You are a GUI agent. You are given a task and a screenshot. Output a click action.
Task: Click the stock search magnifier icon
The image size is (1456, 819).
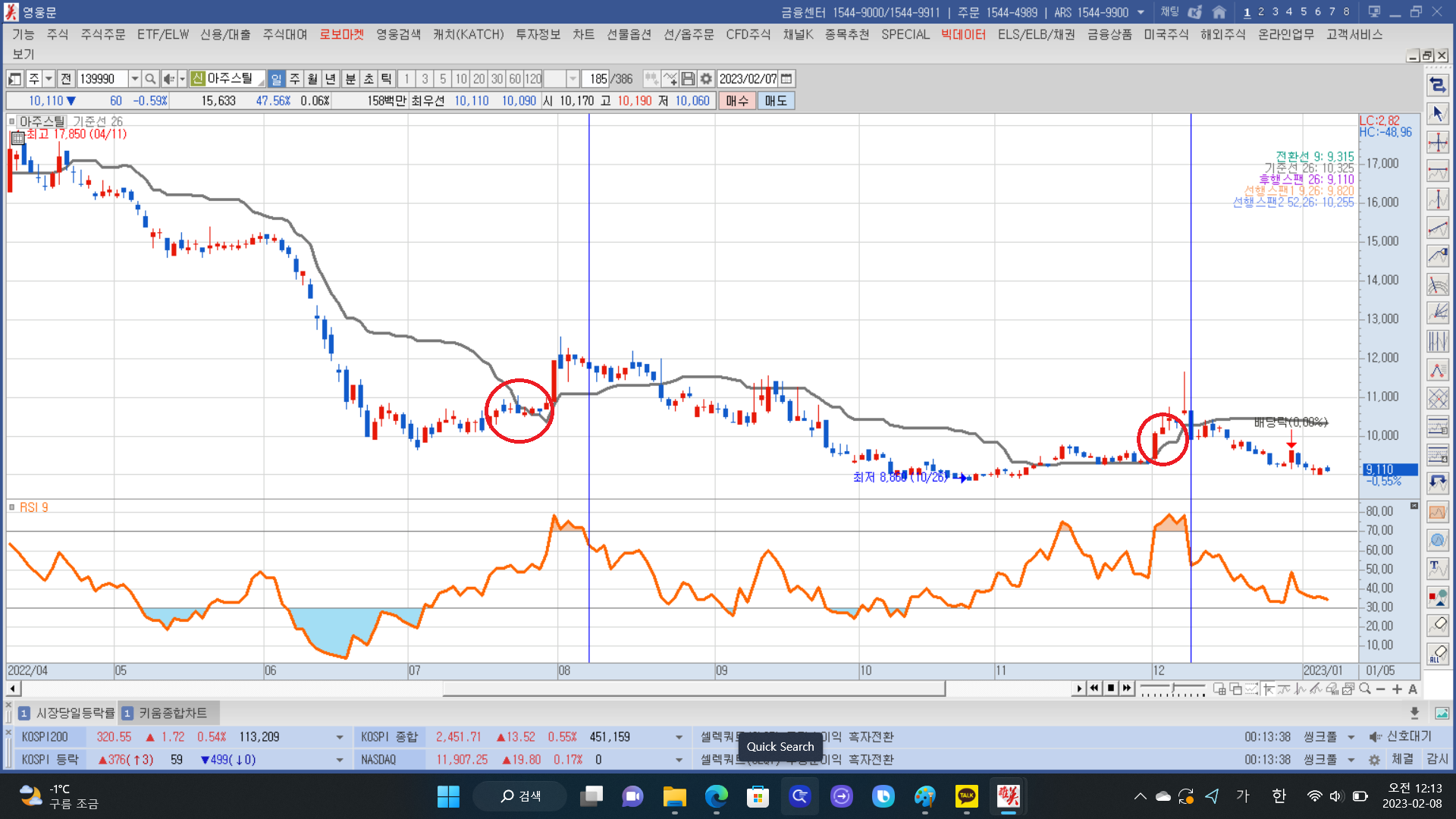point(150,79)
